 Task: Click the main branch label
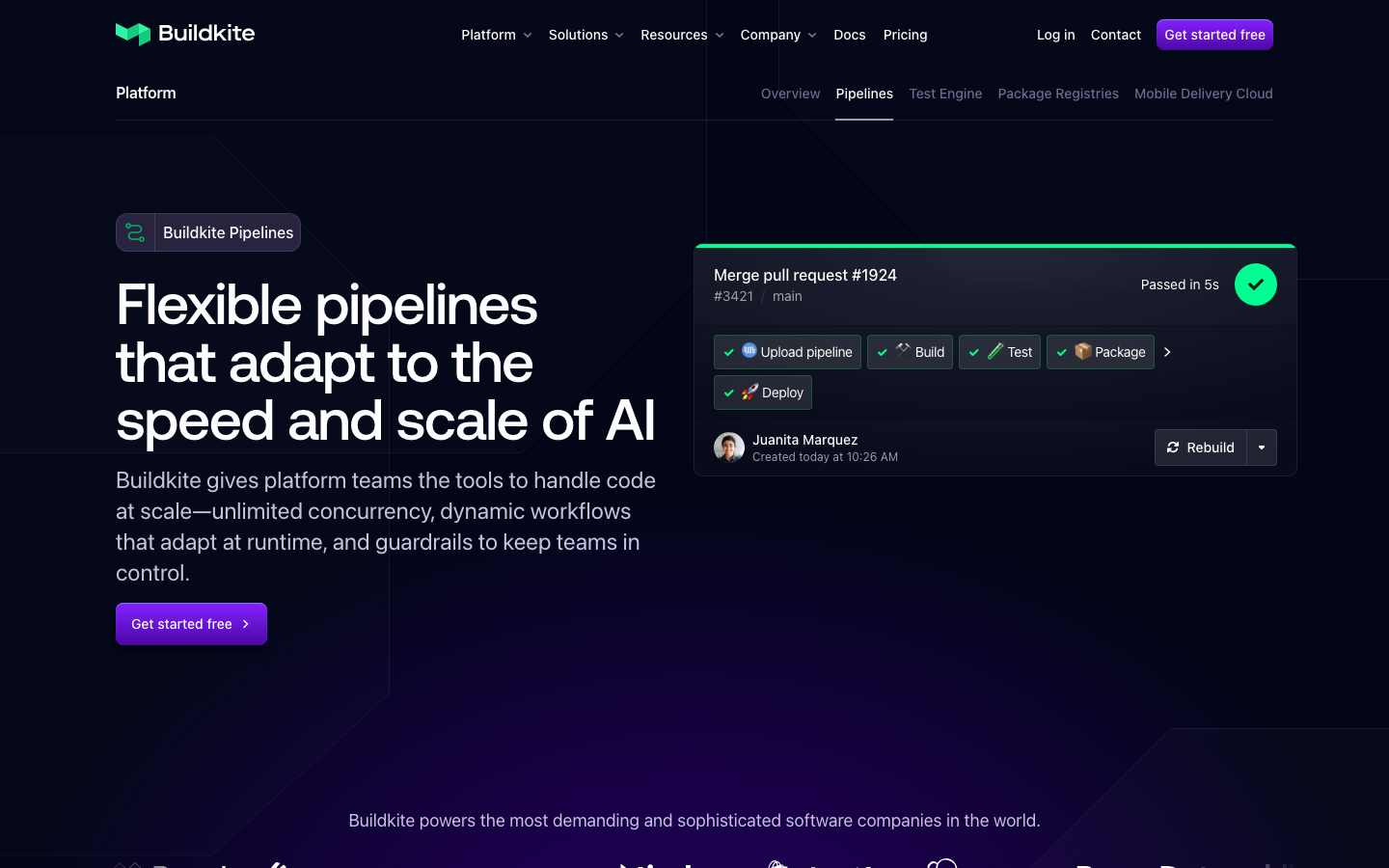(x=787, y=296)
